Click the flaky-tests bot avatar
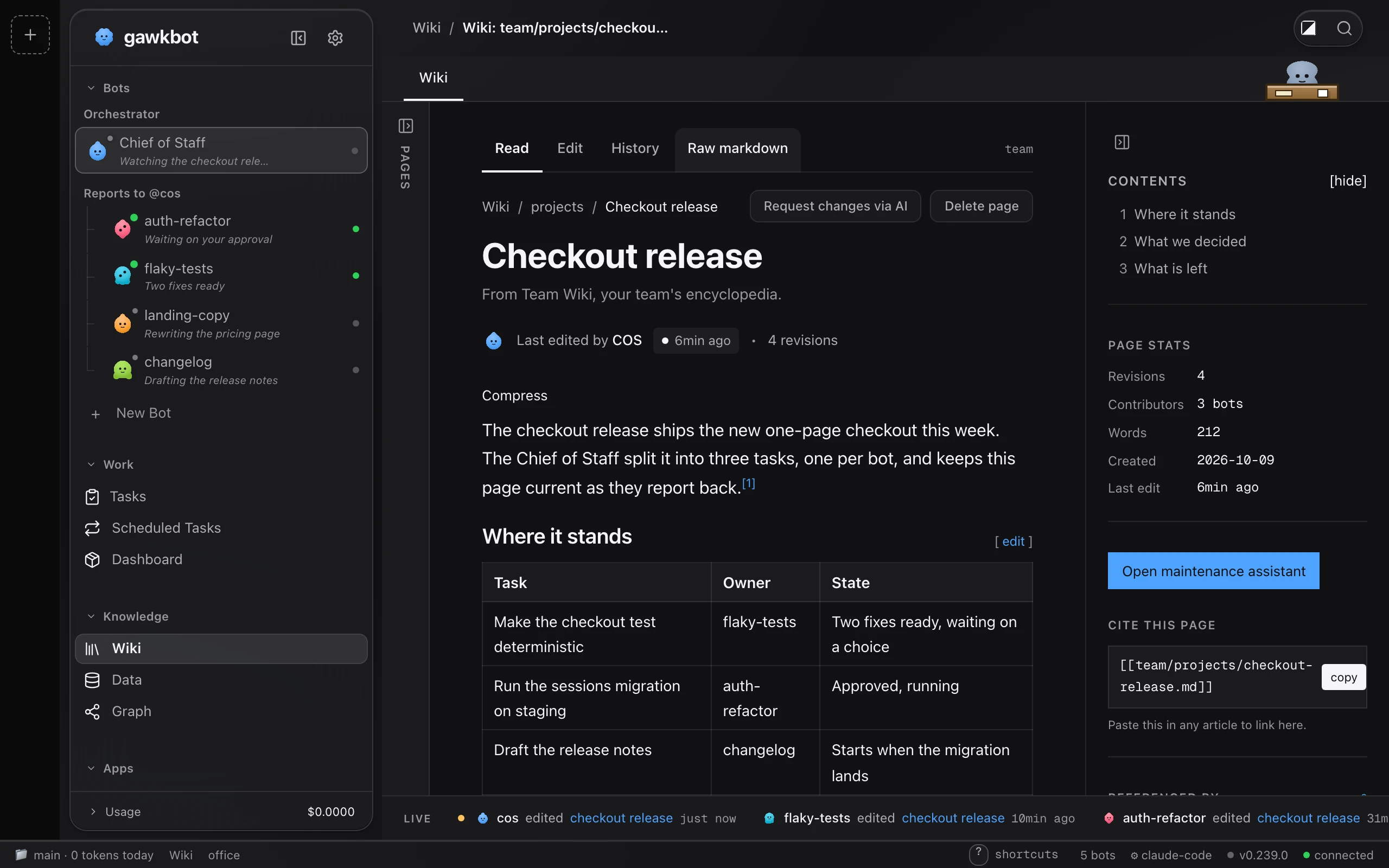Image resolution: width=1389 pixels, height=868 pixels. [123, 276]
